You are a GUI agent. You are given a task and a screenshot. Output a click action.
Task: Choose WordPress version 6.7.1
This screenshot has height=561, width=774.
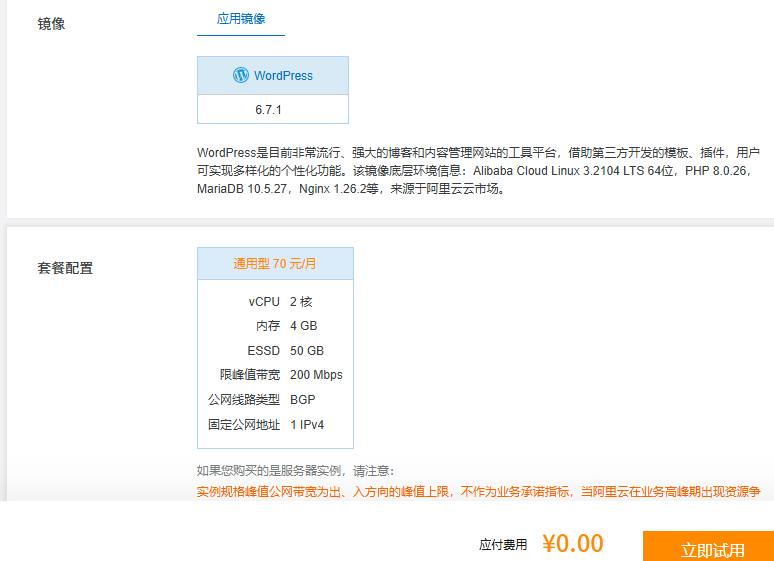pos(273,109)
